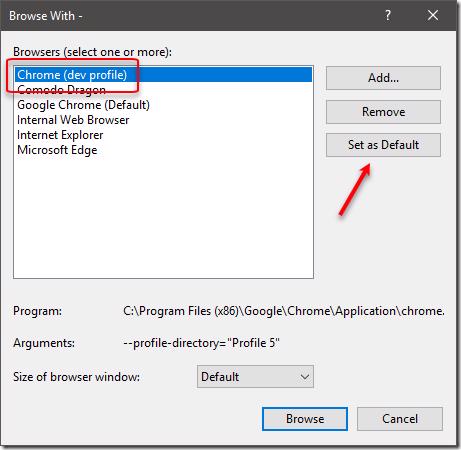
Task: Click the Program path text for chrome
Action: pyautogui.click(x=284, y=311)
